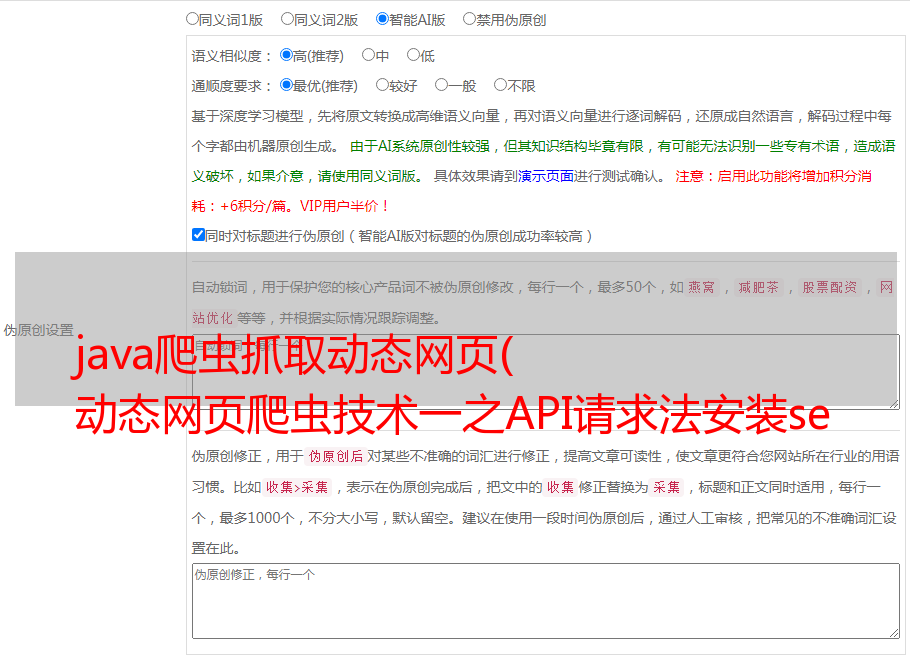Select 禁用伪原创 to disable rewriting
The image size is (911, 658).
[470, 18]
